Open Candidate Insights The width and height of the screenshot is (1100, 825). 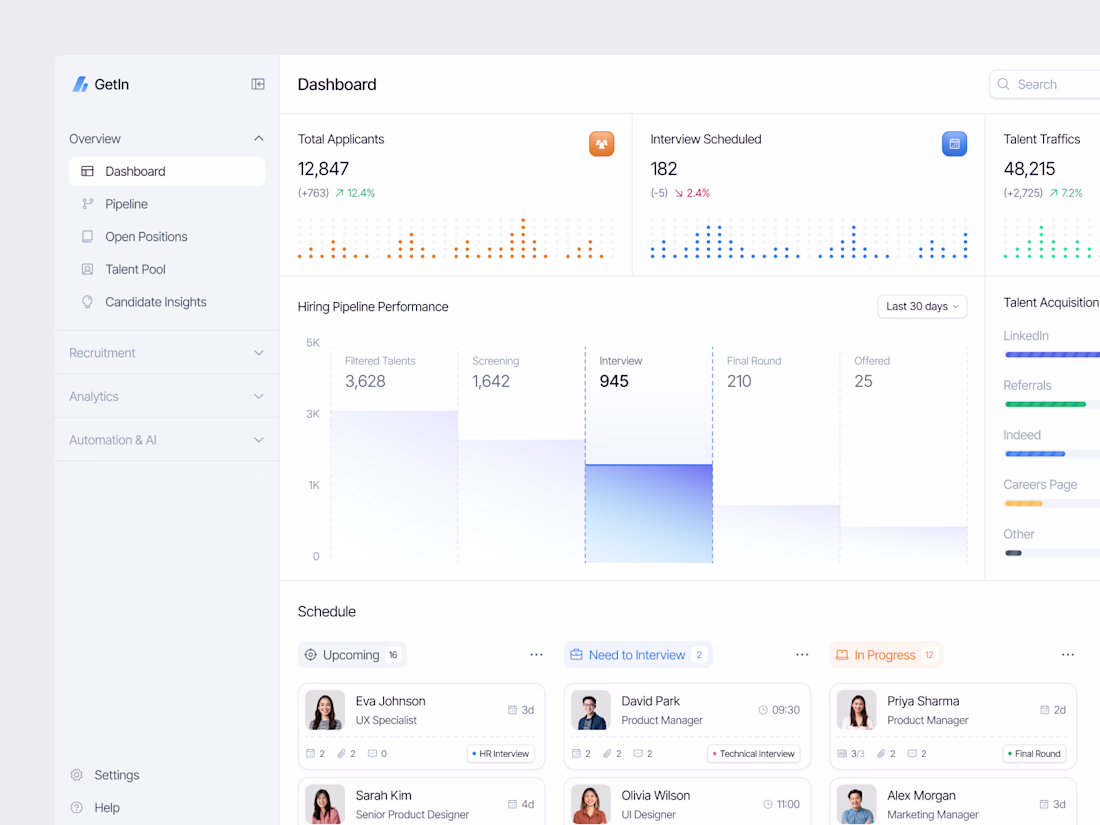167,302
